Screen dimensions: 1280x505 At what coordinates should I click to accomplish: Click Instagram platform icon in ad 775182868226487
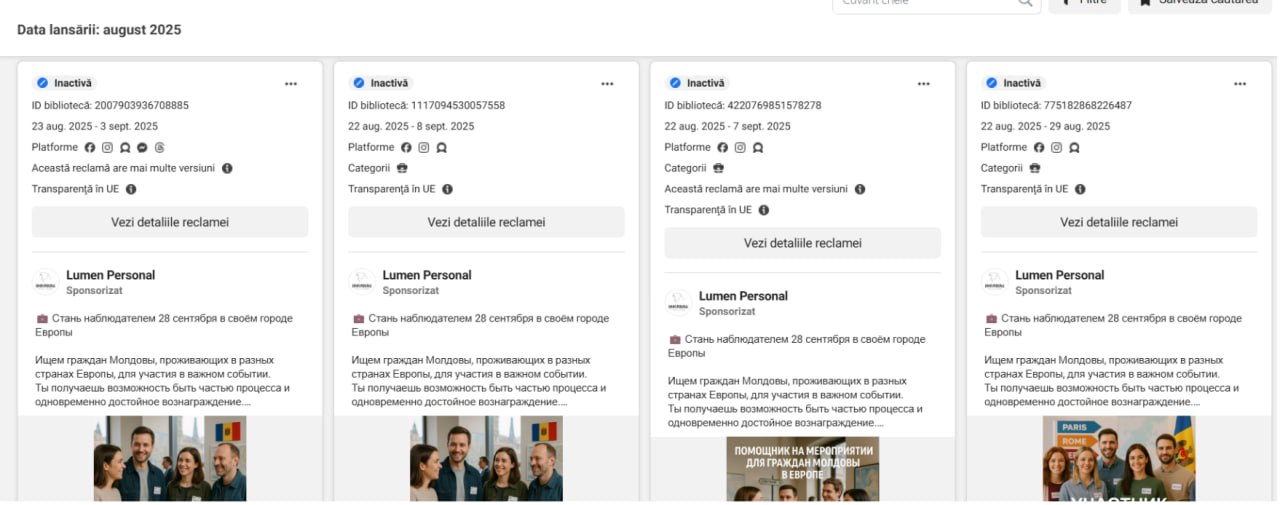pyautogui.click(x=1056, y=147)
